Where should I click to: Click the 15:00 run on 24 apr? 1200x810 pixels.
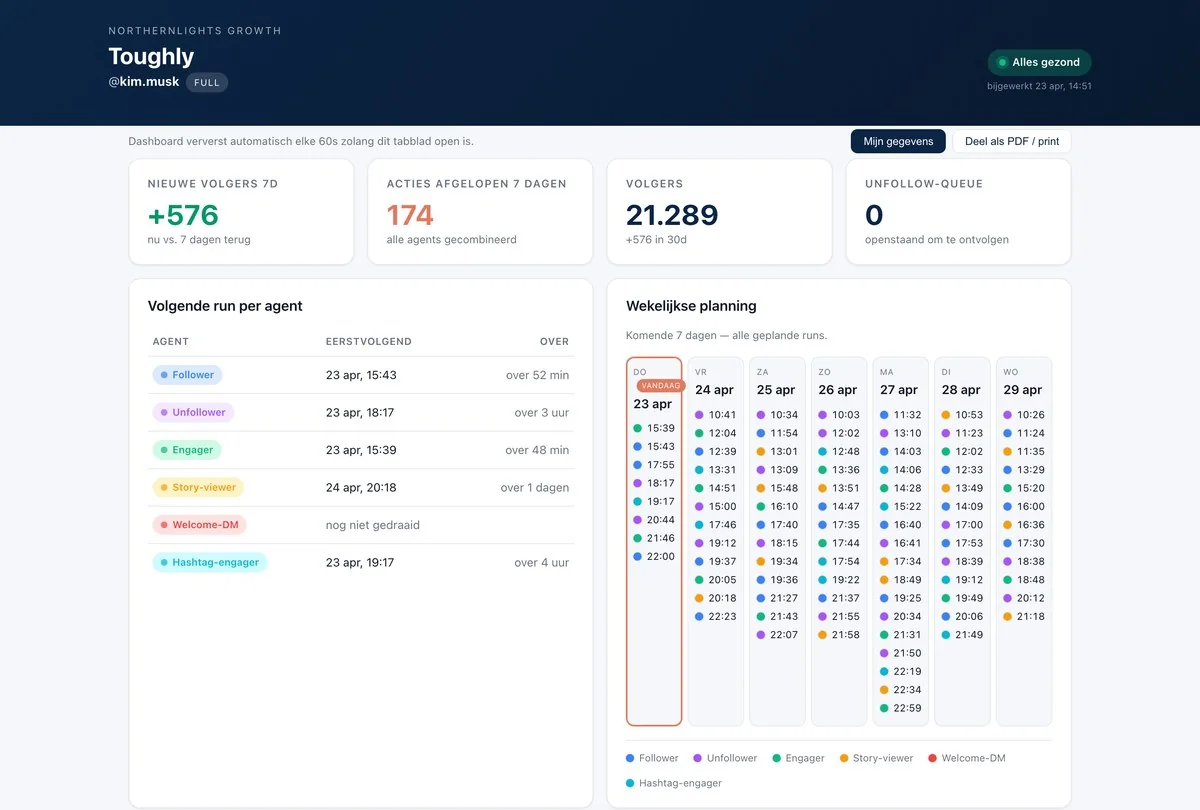pos(716,506)
